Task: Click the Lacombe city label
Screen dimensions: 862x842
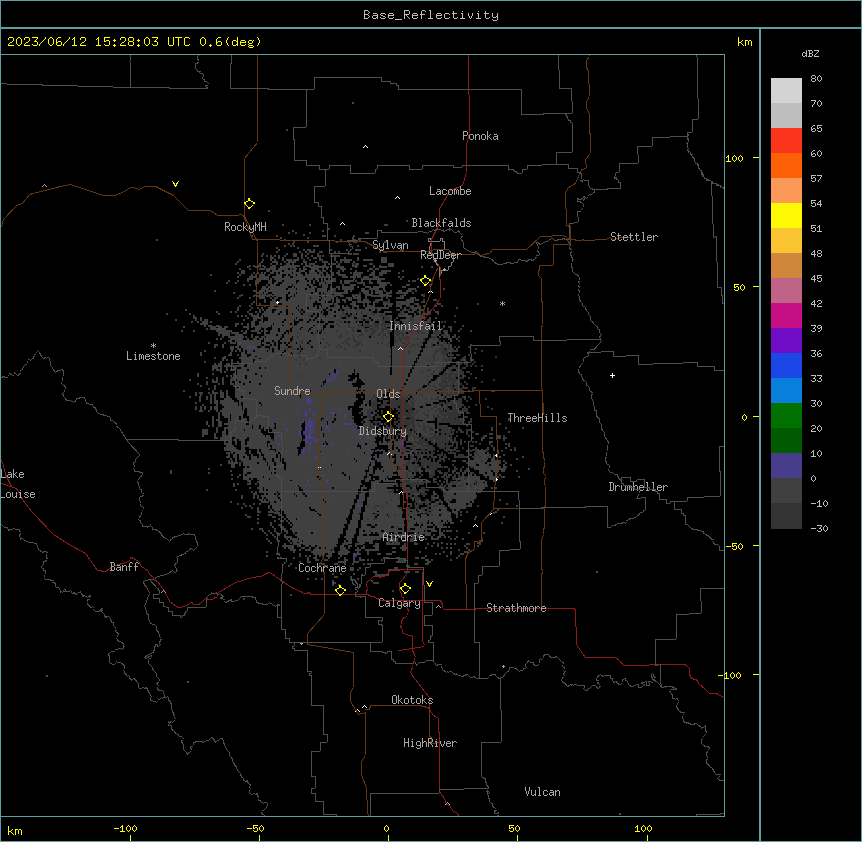Action: [450, 191]
